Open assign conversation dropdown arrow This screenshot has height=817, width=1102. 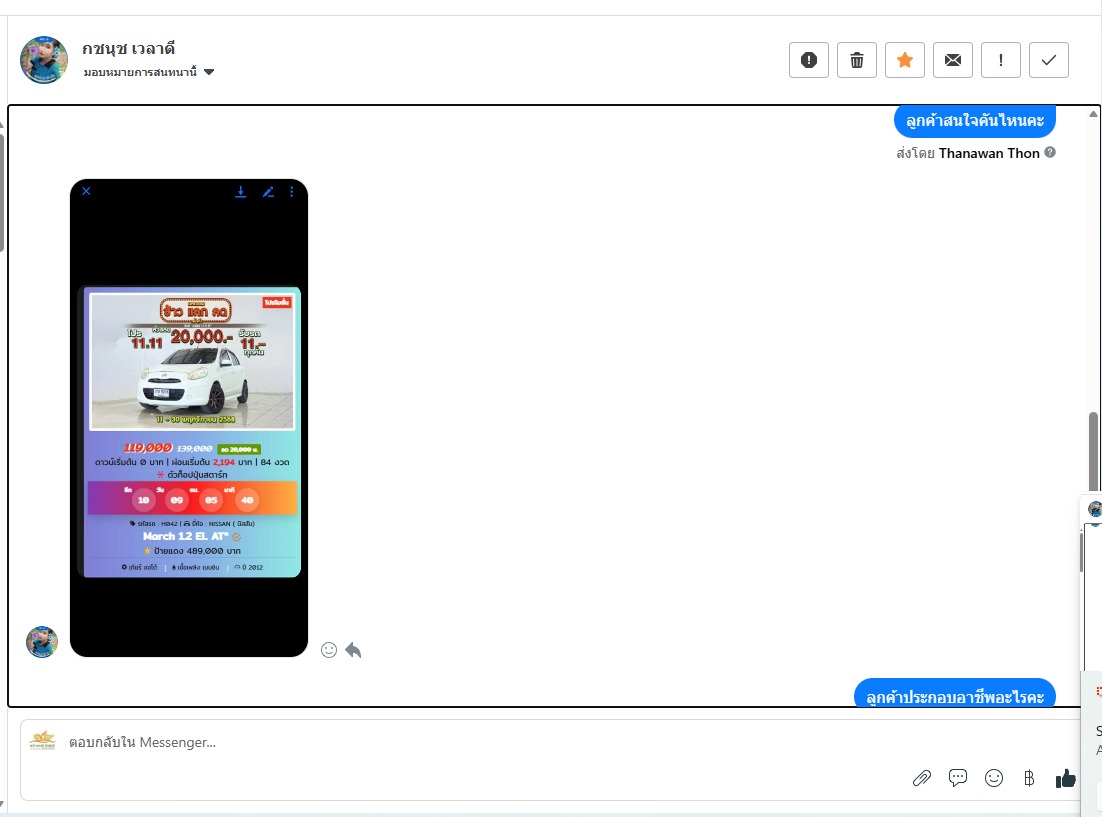click(x=209, y=72)
